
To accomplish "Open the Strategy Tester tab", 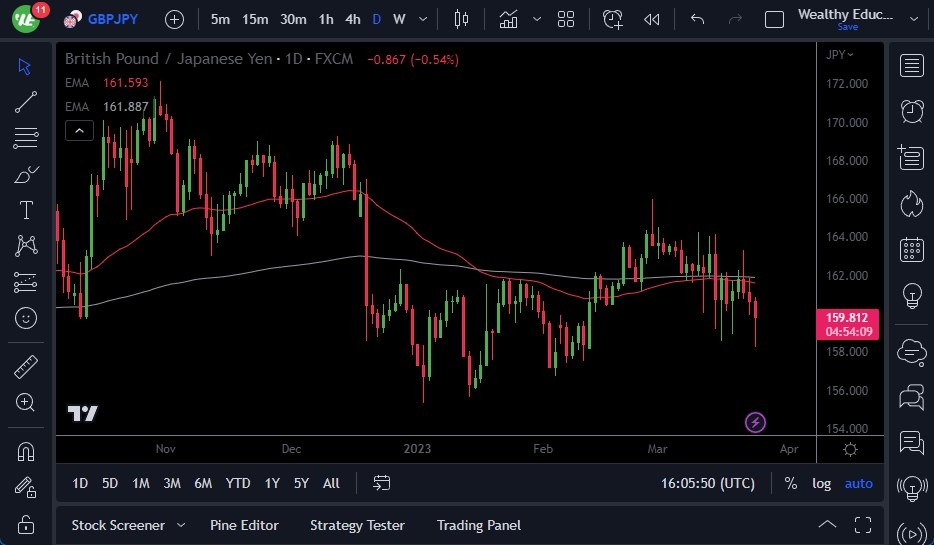I will [x=357, y=525].
